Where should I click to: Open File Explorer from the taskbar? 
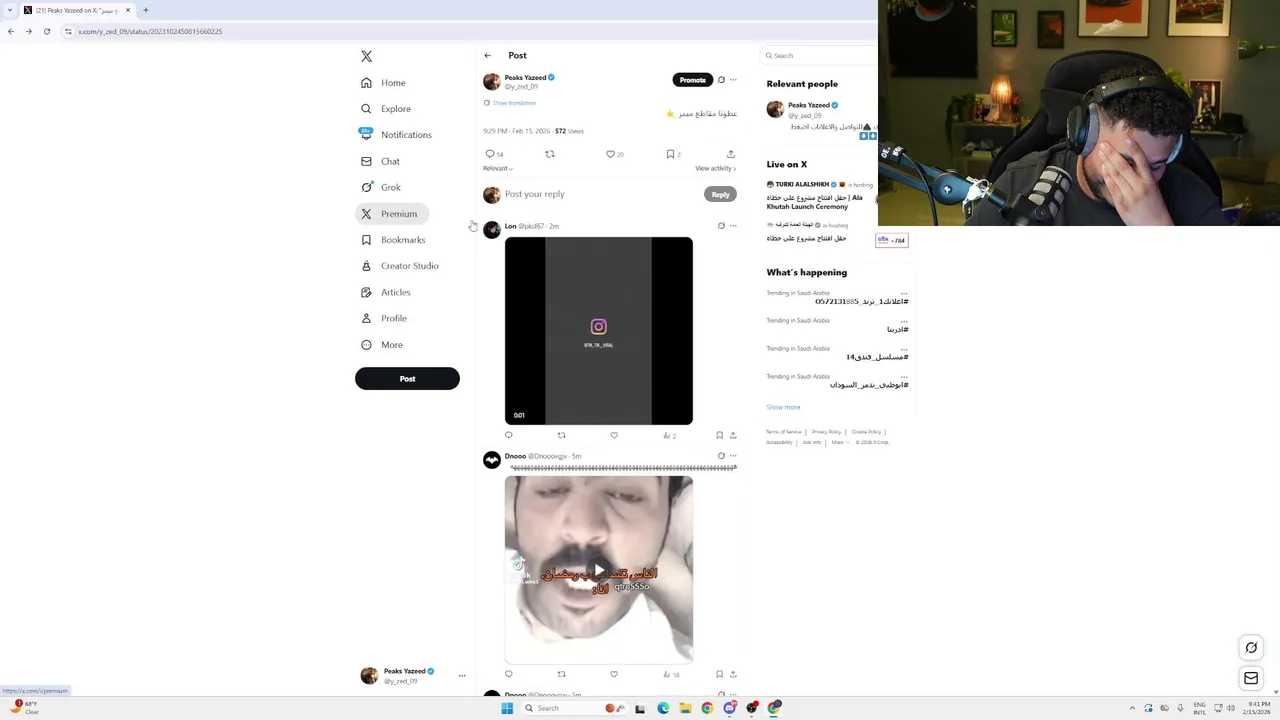[x=685, y=708]
